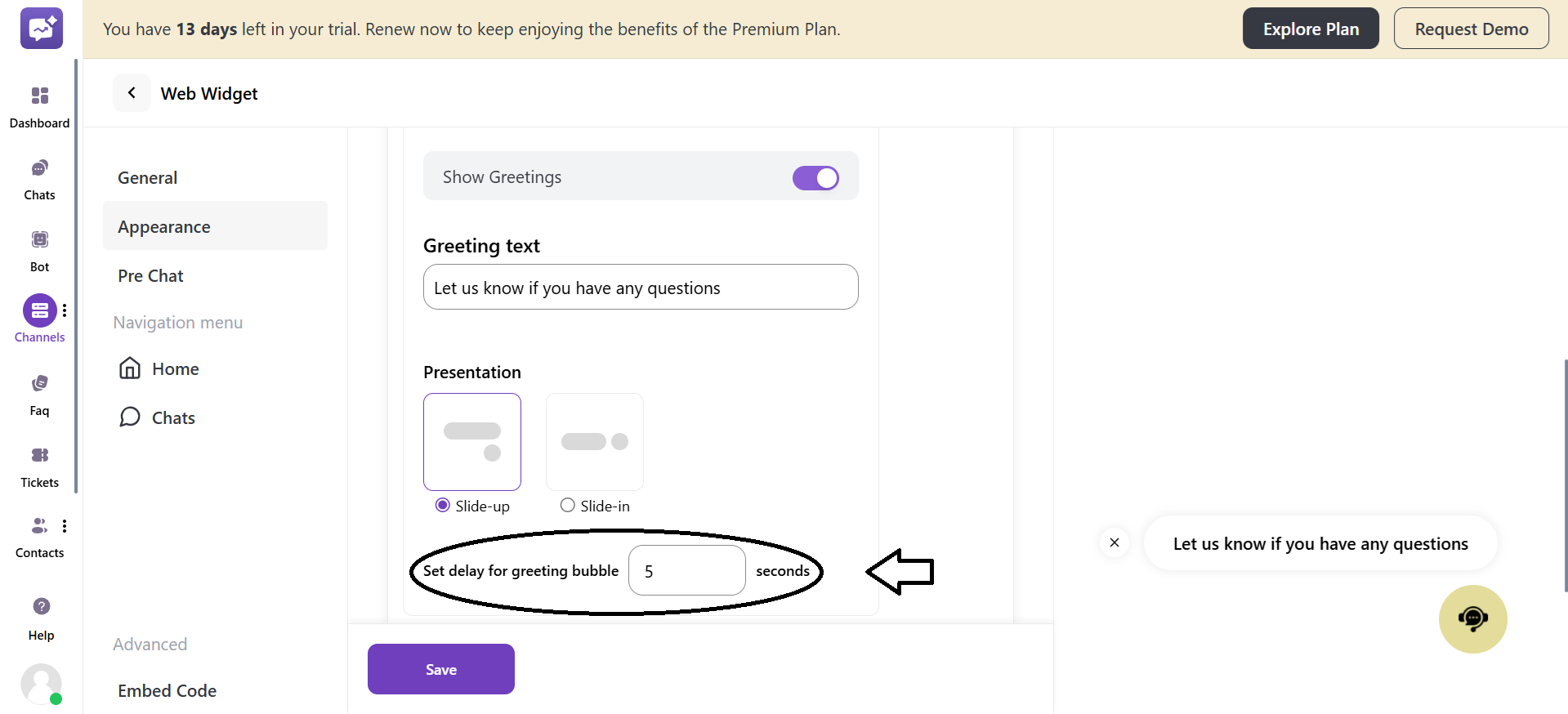Open Contacts in the sidebar
This screenshot has width=1568, height=714.
38,526
